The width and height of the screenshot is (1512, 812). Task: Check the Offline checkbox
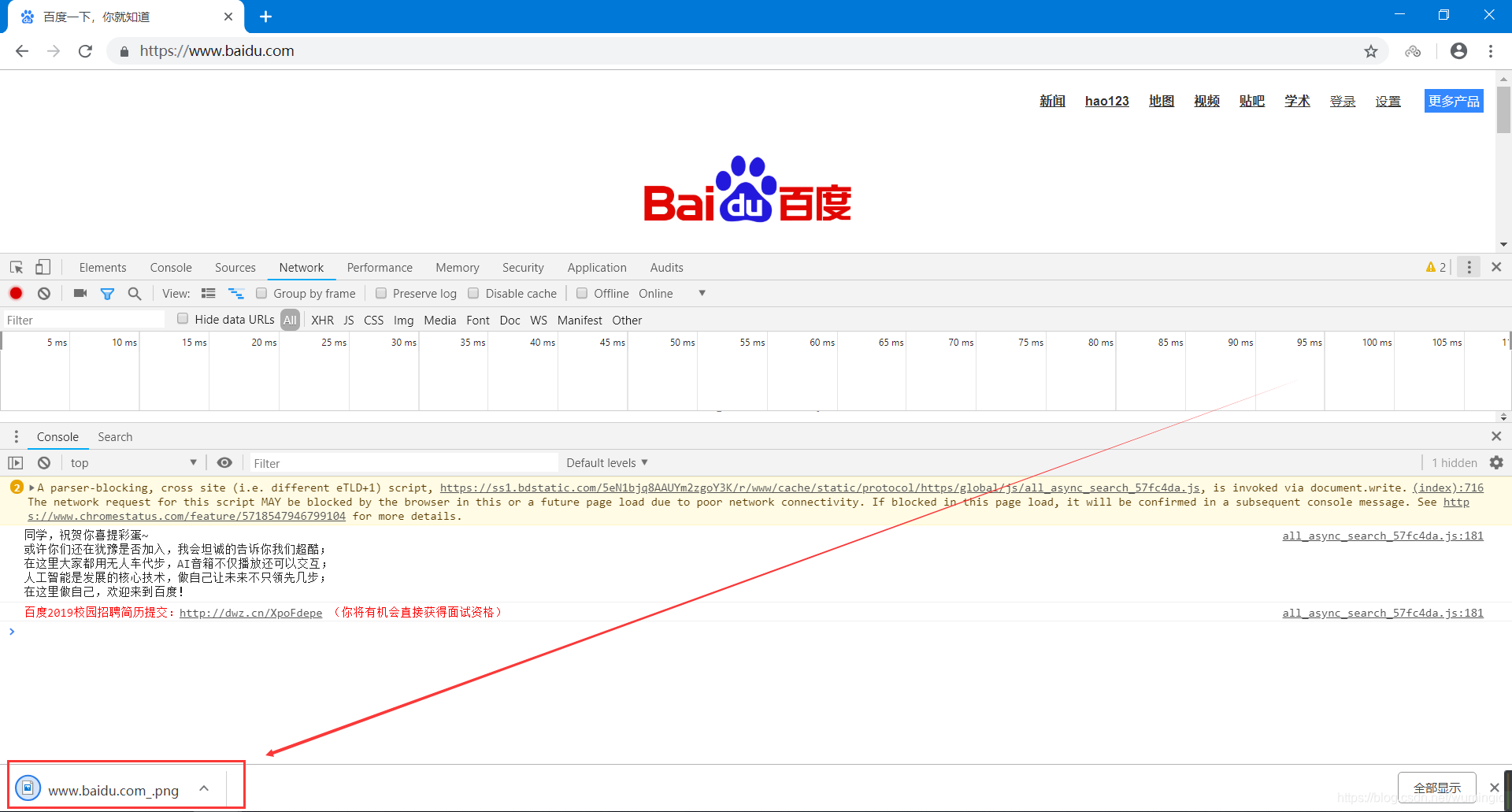pyautogui.click(x=582, y=293)
